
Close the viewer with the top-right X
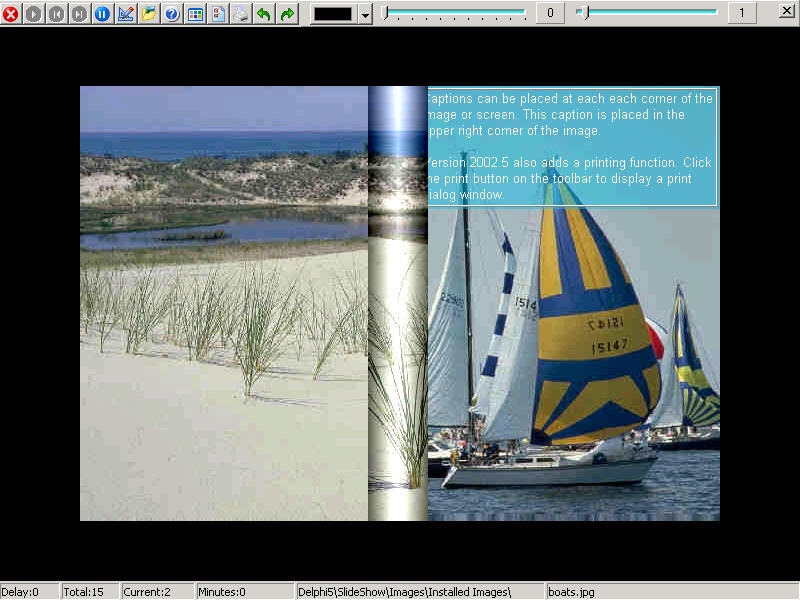click(787, 11)
